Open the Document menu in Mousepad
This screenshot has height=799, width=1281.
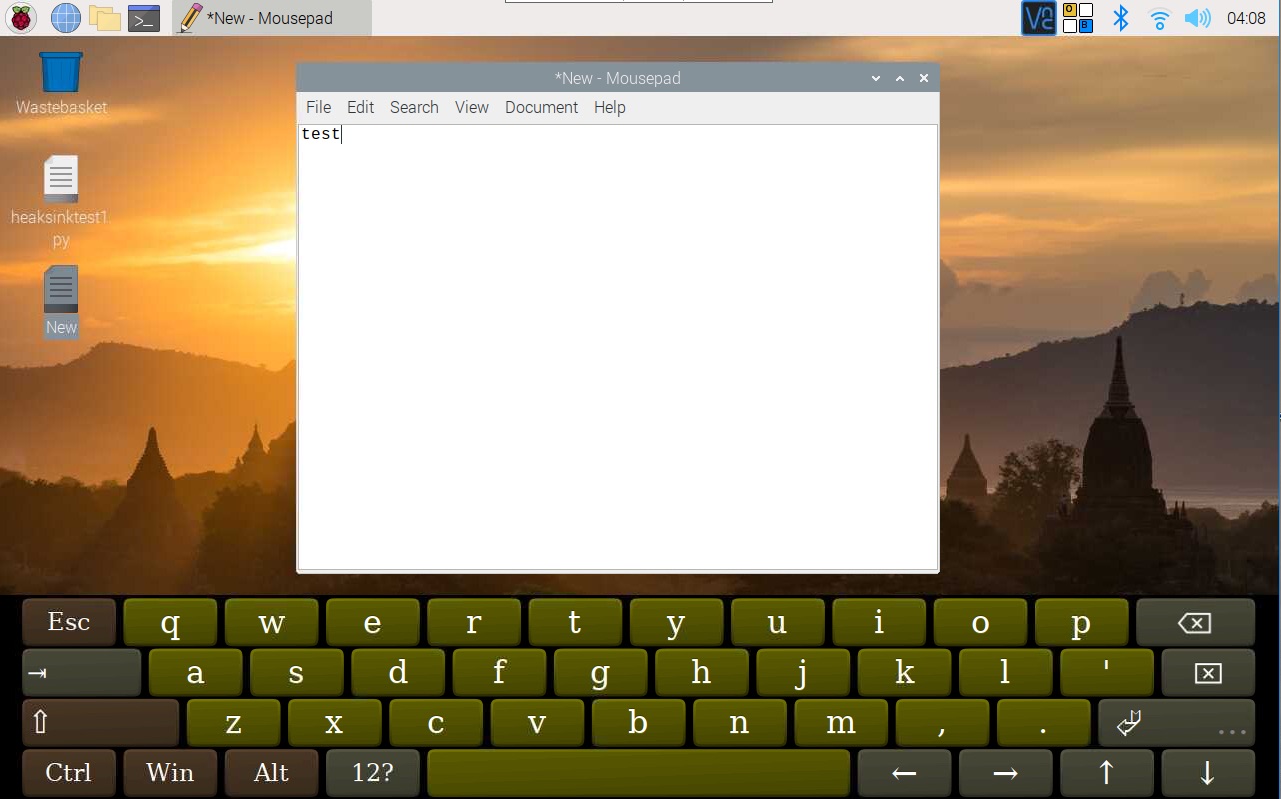coord(541,107)
